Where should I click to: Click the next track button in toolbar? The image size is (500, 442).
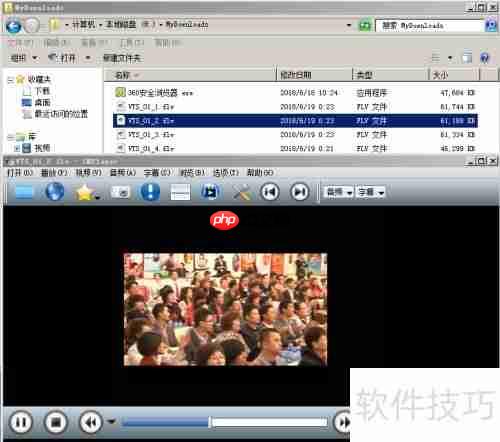(299, 192)
